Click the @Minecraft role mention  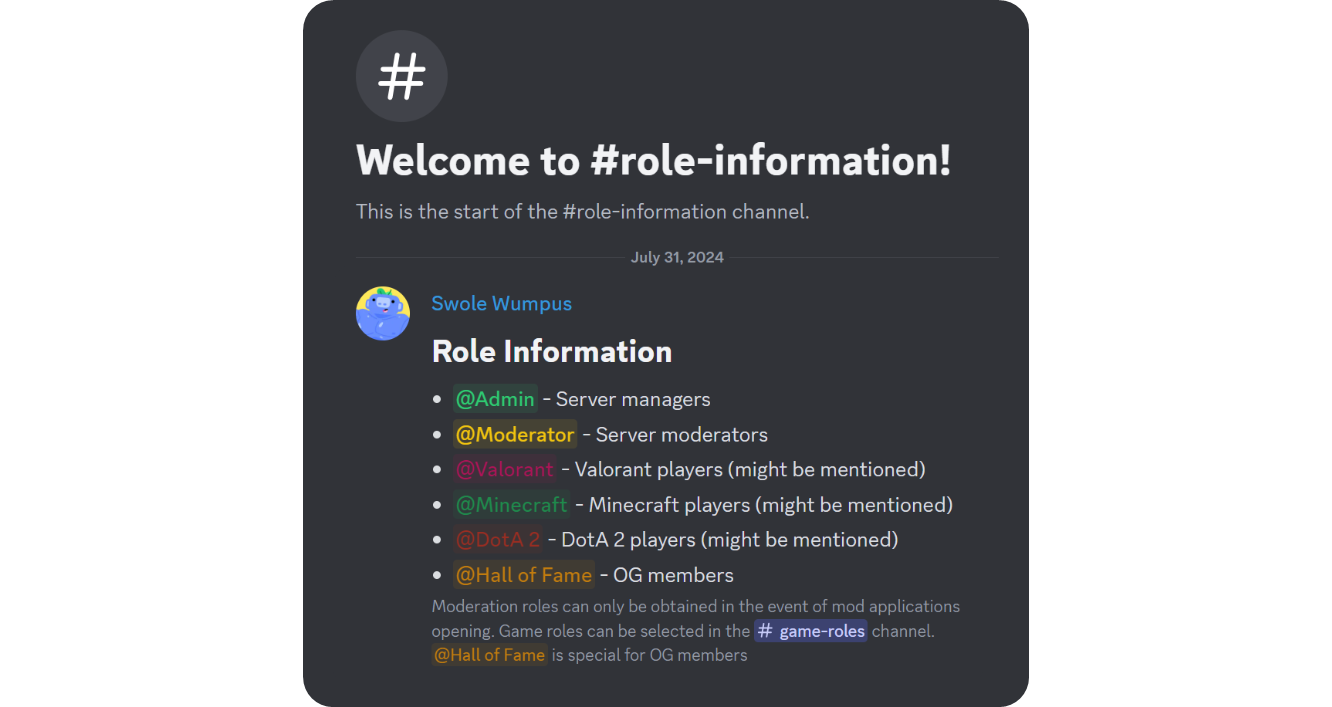pos(511,504)
